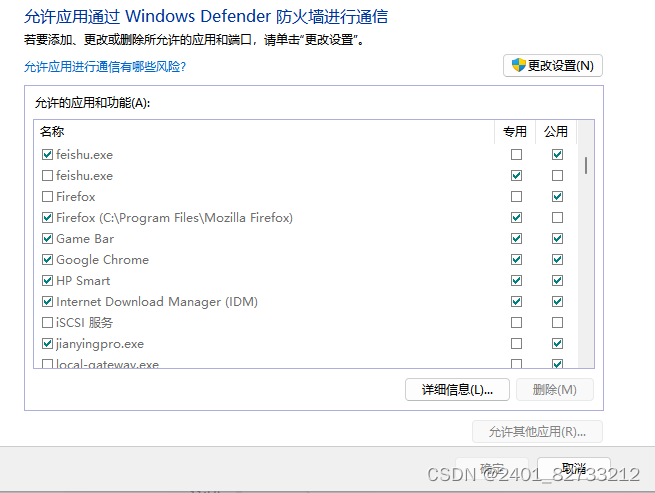
Task: Uncheck 专用 box for second feishu.exe row
Action: pyautogui.click(x=516, y=175)
